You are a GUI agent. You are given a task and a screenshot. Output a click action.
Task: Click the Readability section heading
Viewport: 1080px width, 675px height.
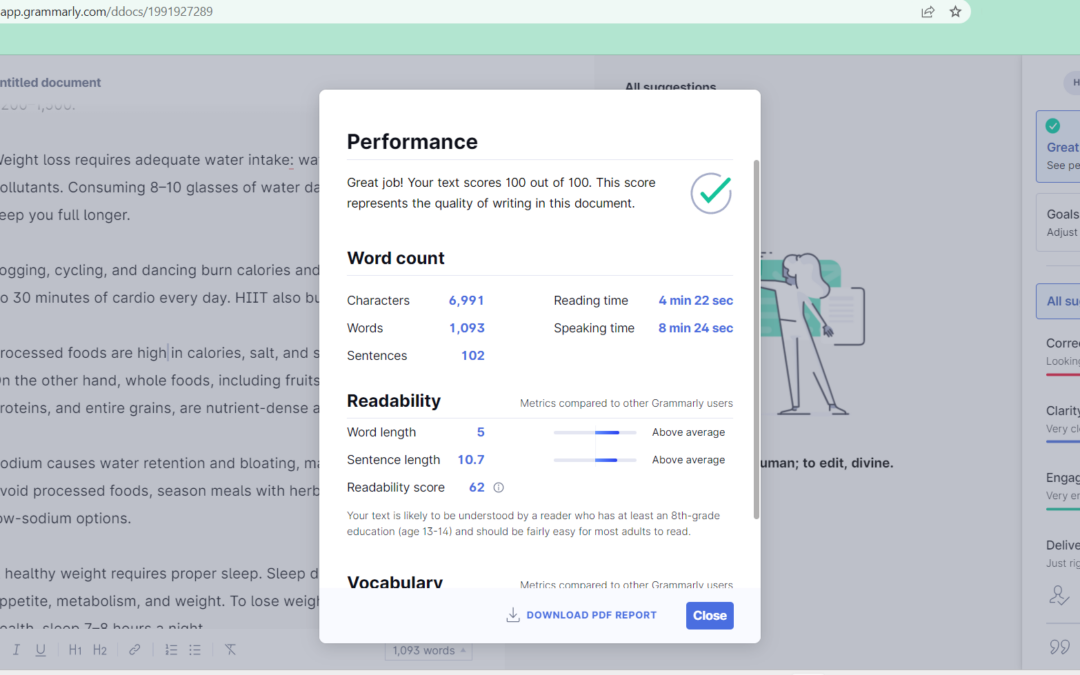[x=393, y=401]
